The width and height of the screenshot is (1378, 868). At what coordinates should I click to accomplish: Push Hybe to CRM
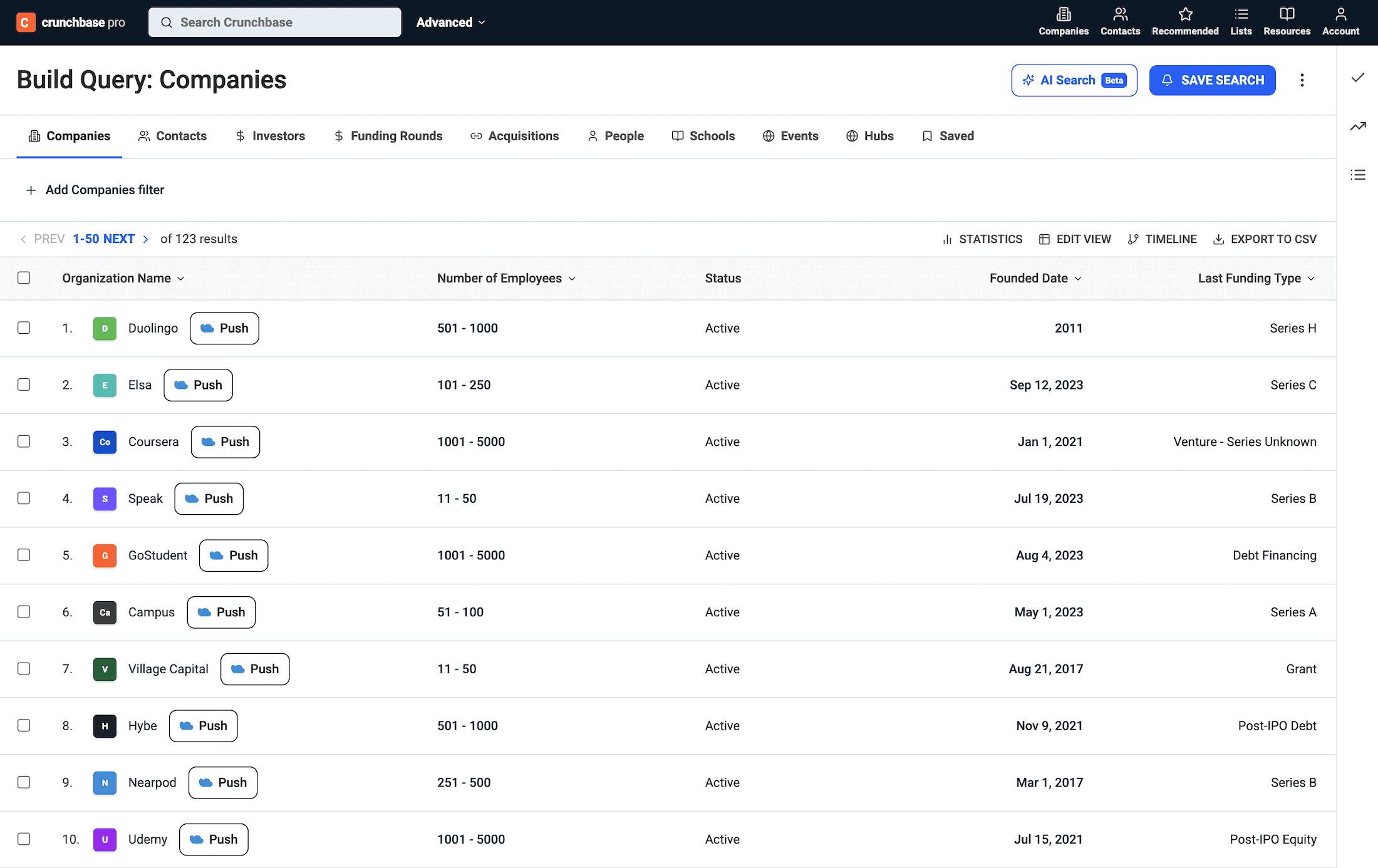pos(203,726)
